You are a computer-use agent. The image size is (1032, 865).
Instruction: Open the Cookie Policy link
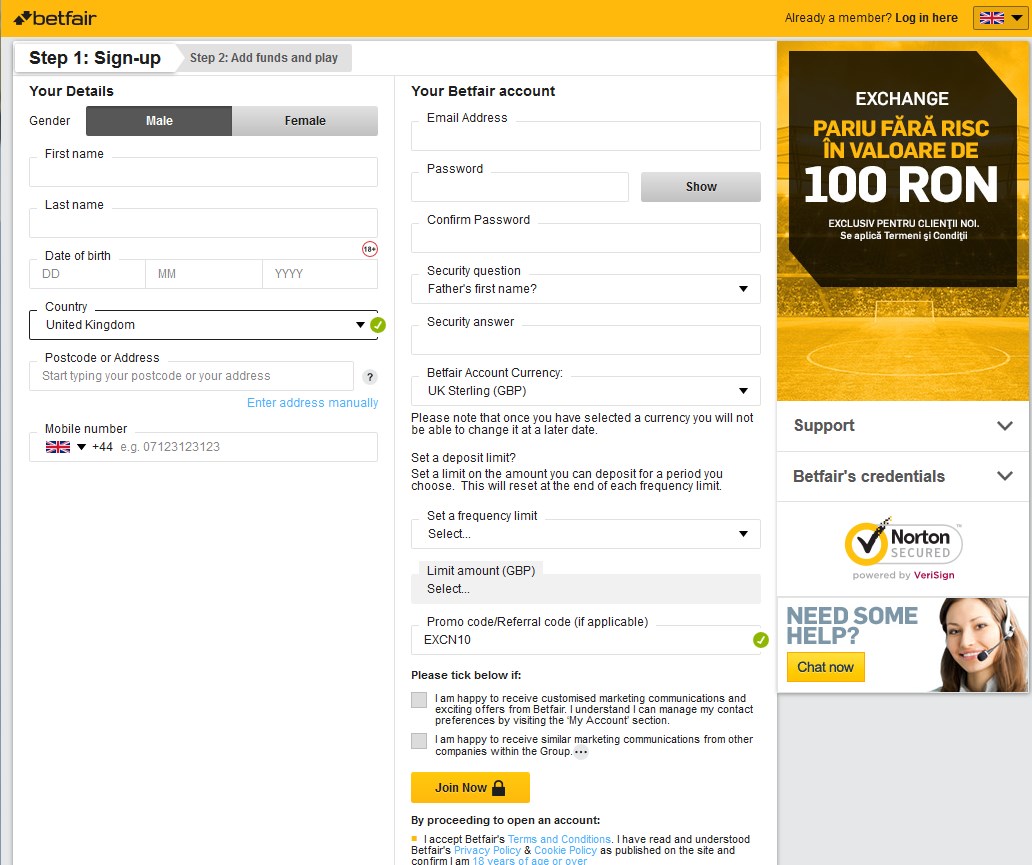coord(565,851)
